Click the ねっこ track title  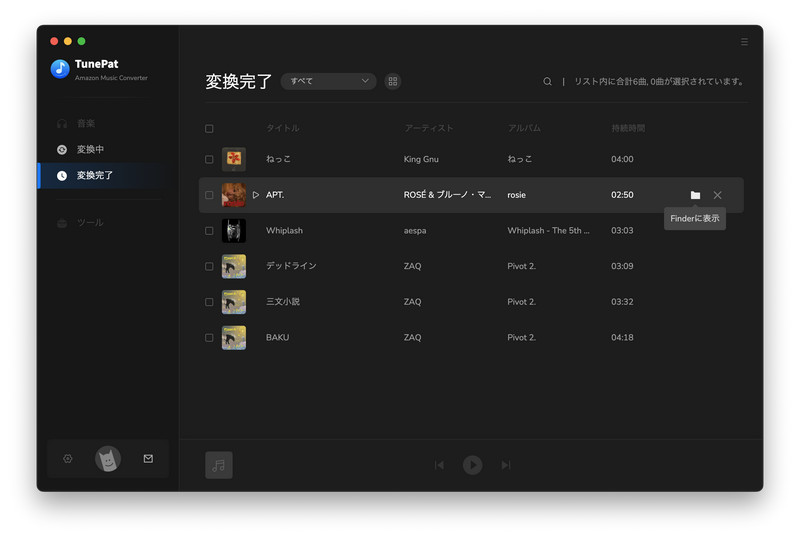point(278,159)
